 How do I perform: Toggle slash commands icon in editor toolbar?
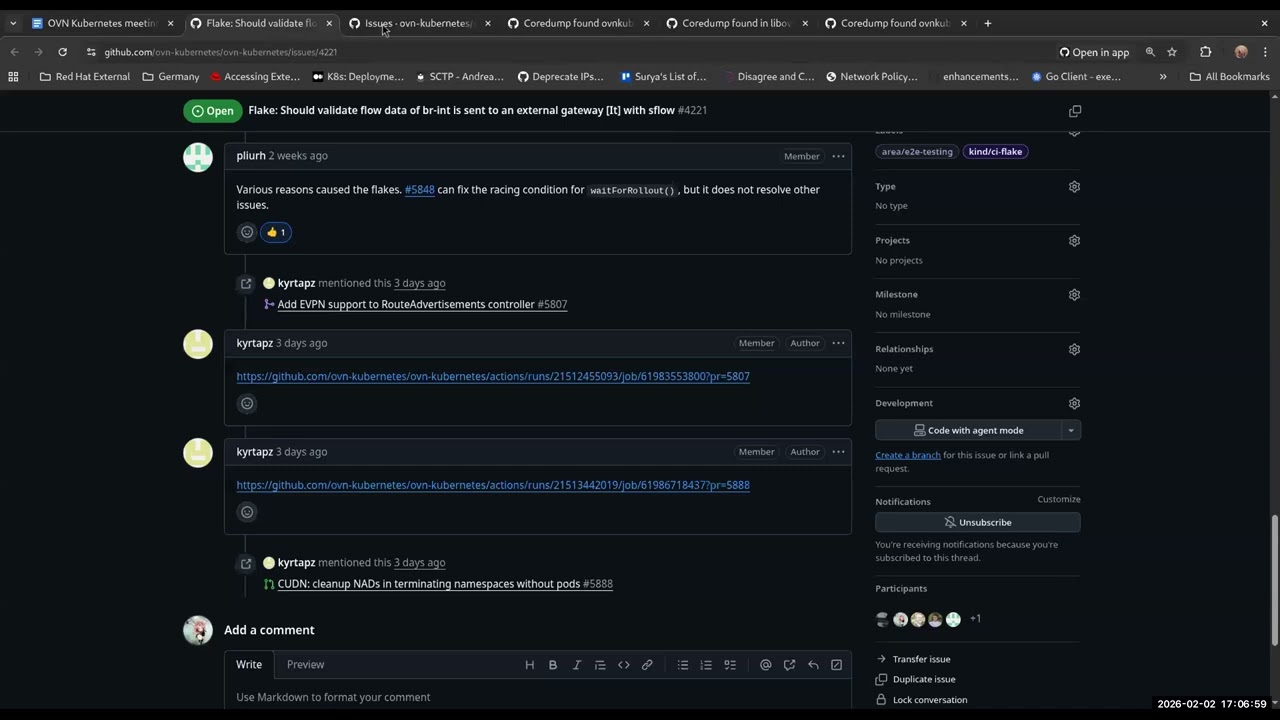click(x=837, y=665)
